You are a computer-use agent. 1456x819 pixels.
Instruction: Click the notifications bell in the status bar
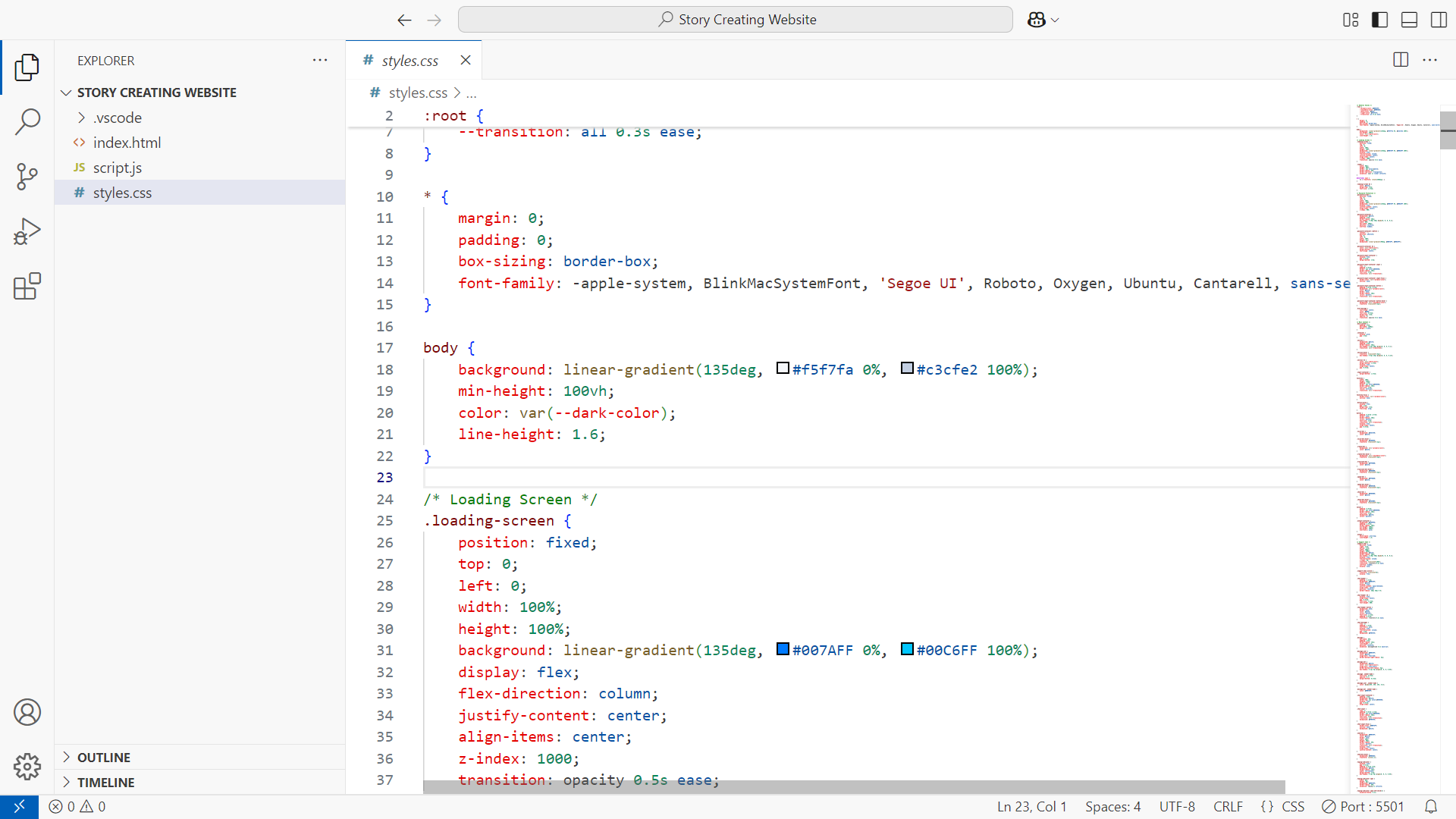point(1431,806)
